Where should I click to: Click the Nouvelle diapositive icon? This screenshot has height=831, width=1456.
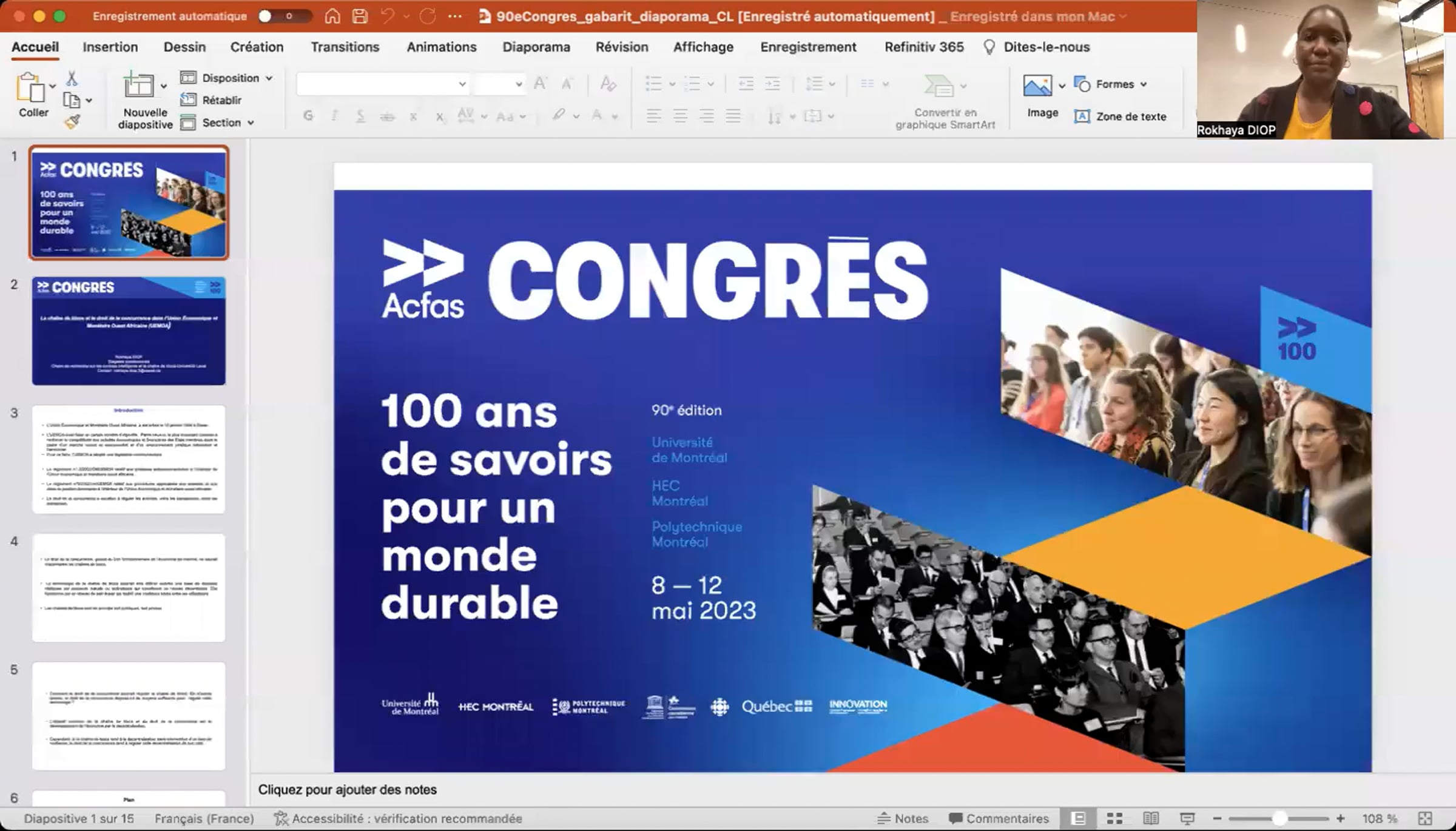tap(138, 85)
